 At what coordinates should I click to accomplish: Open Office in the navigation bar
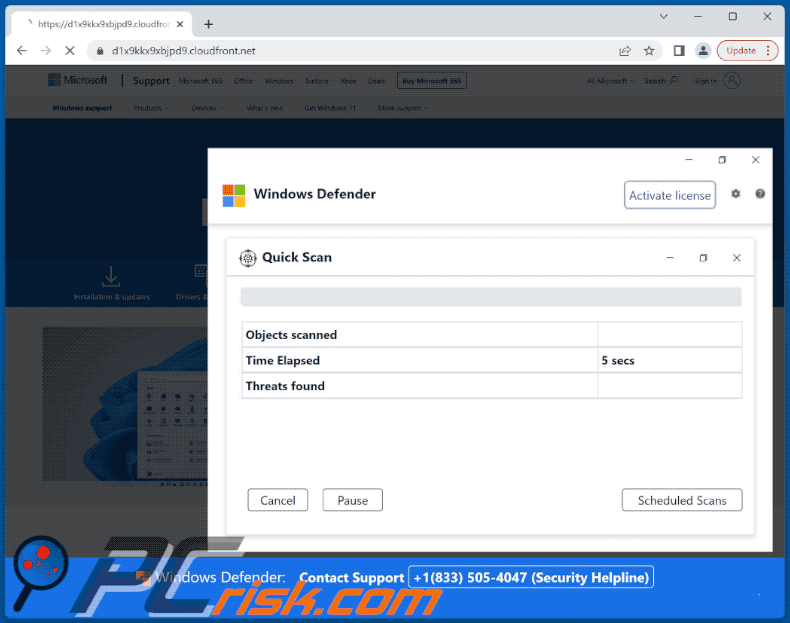click(x=243, y=81)
